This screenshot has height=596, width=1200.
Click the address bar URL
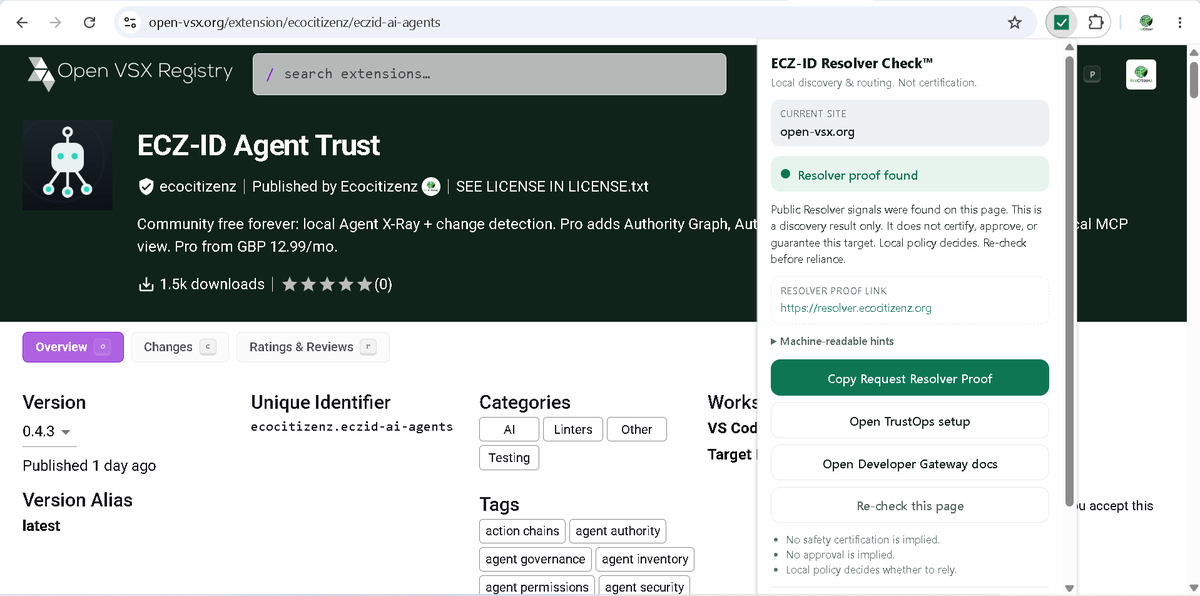pyautogui.click(x=294, y=22)
